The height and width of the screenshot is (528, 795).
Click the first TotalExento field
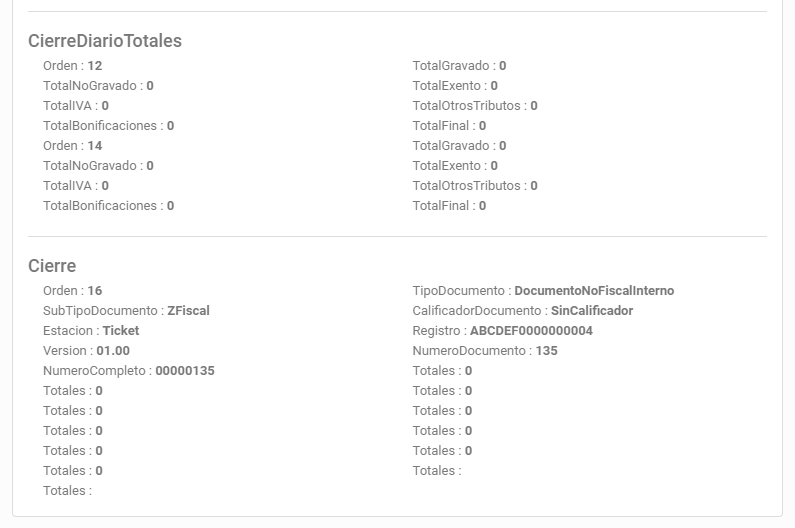coord(455,86)
